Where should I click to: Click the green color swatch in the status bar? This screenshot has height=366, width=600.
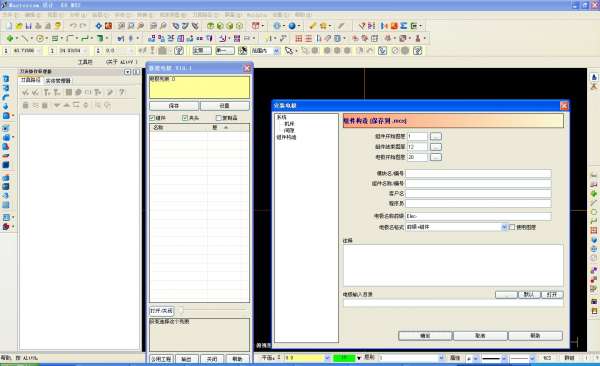[x=344, y=358]
